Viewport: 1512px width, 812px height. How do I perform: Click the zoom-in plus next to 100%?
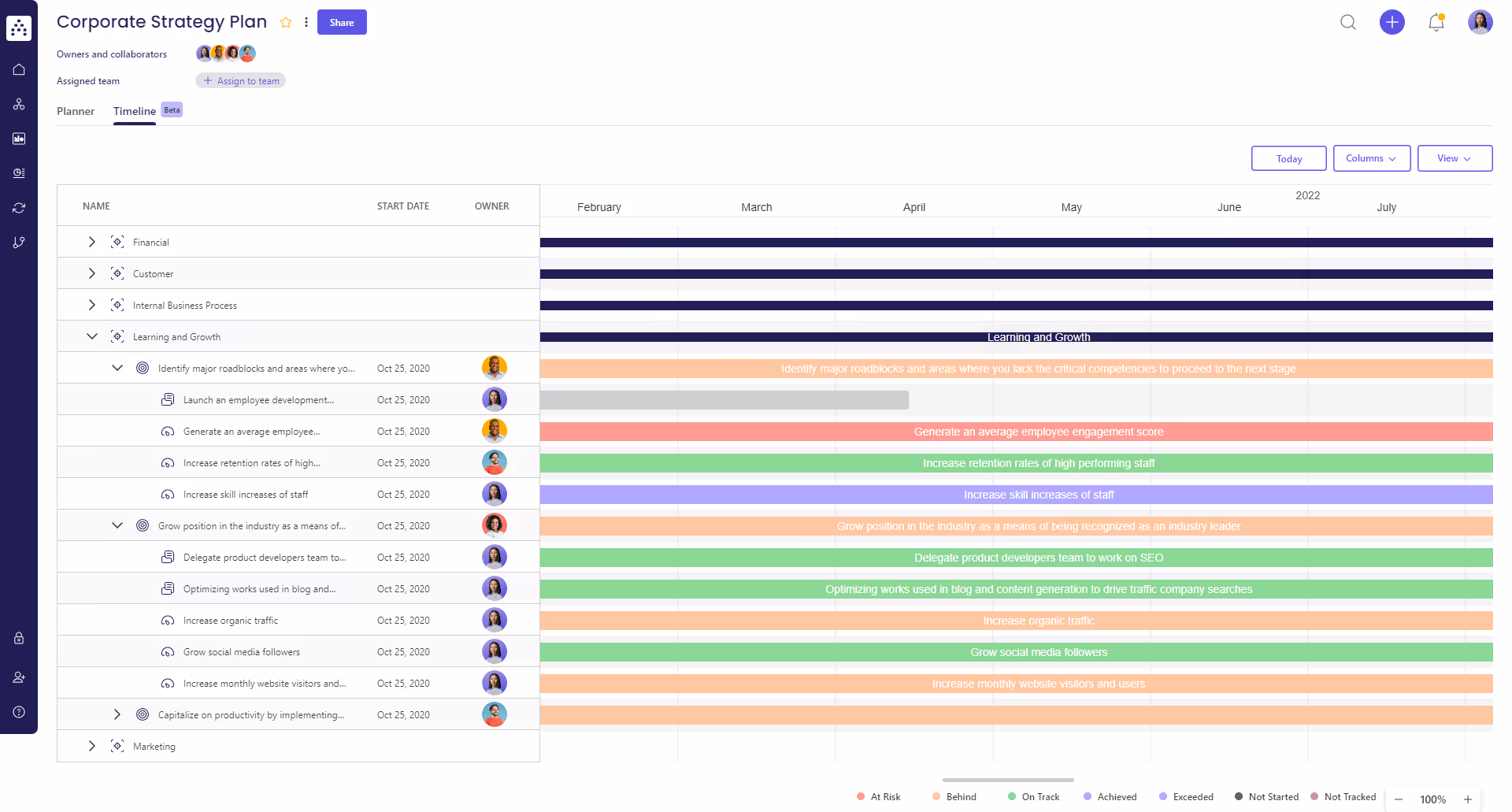click(x=1469, y=799)
